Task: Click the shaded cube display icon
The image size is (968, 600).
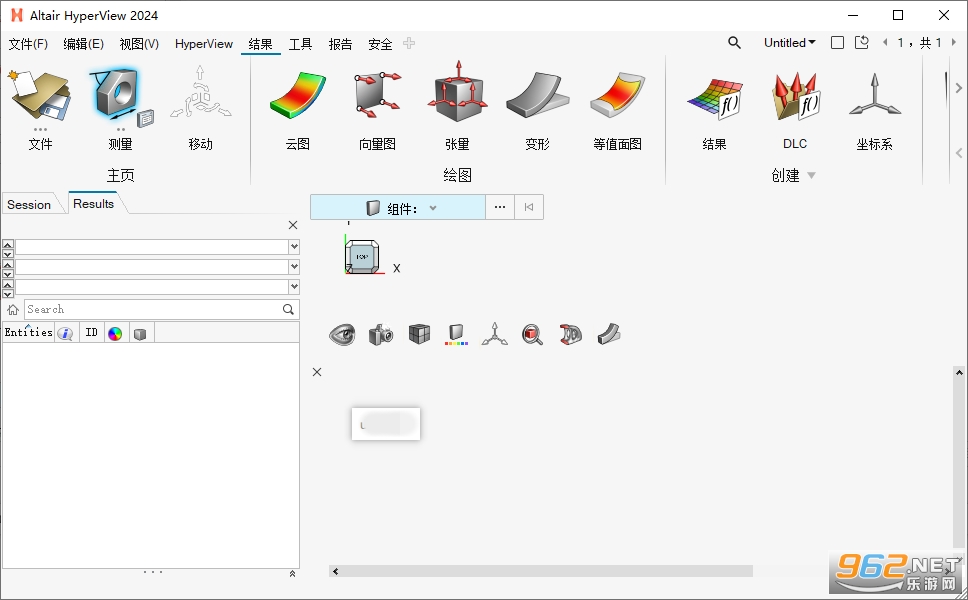Action: (419, 335)
